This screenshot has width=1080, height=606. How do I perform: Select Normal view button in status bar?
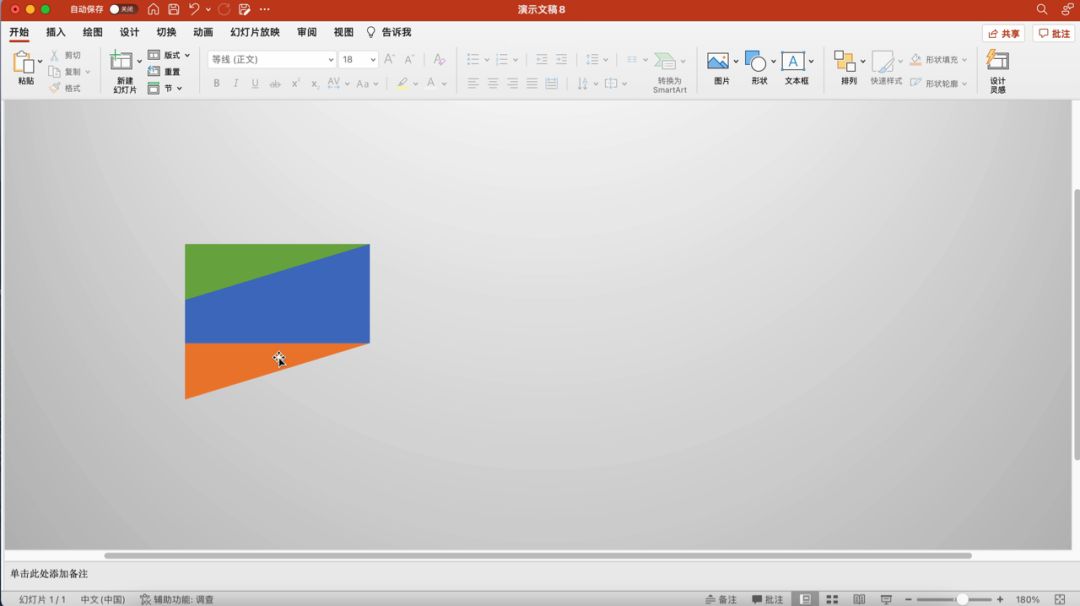804,599
